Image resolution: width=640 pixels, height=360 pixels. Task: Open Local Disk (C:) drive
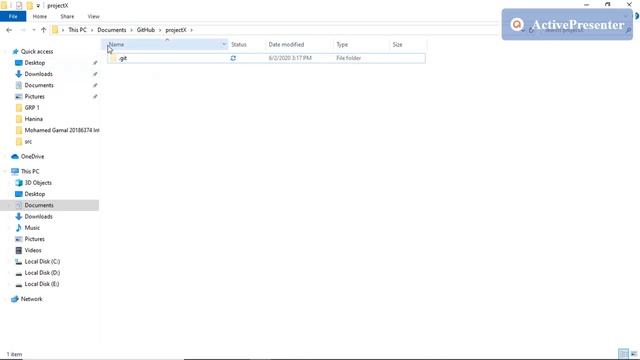tap(42, 262)
